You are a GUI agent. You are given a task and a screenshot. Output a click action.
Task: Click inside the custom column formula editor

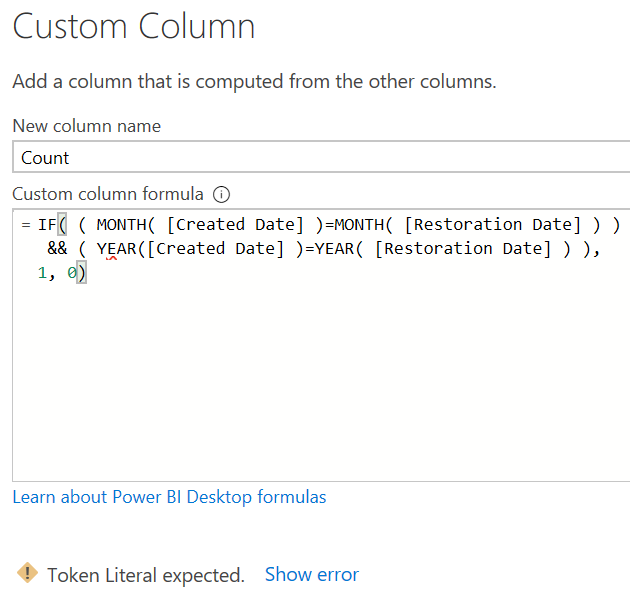(321, 345)
